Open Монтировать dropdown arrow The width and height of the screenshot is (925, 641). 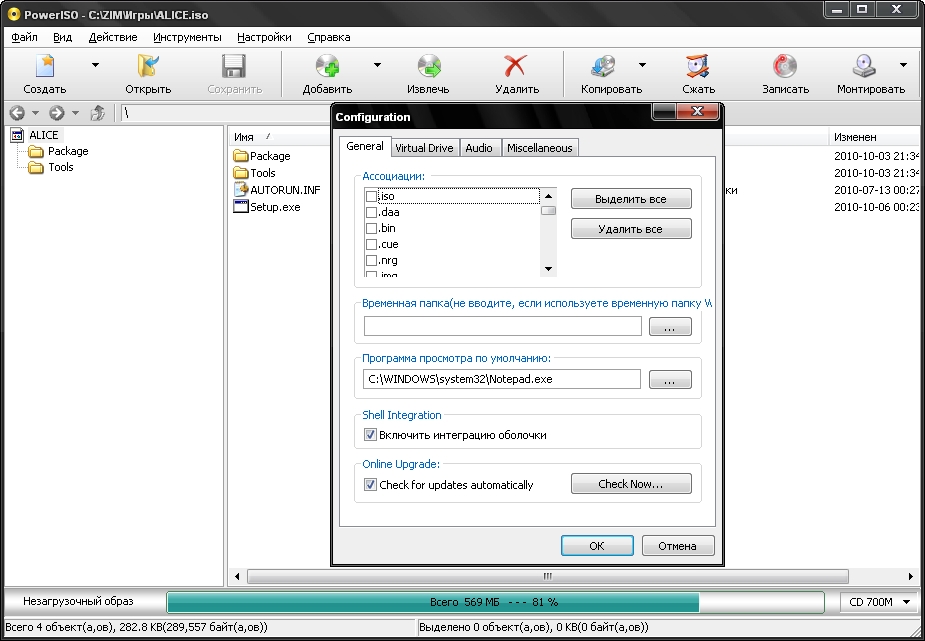(x=903, y=65)
